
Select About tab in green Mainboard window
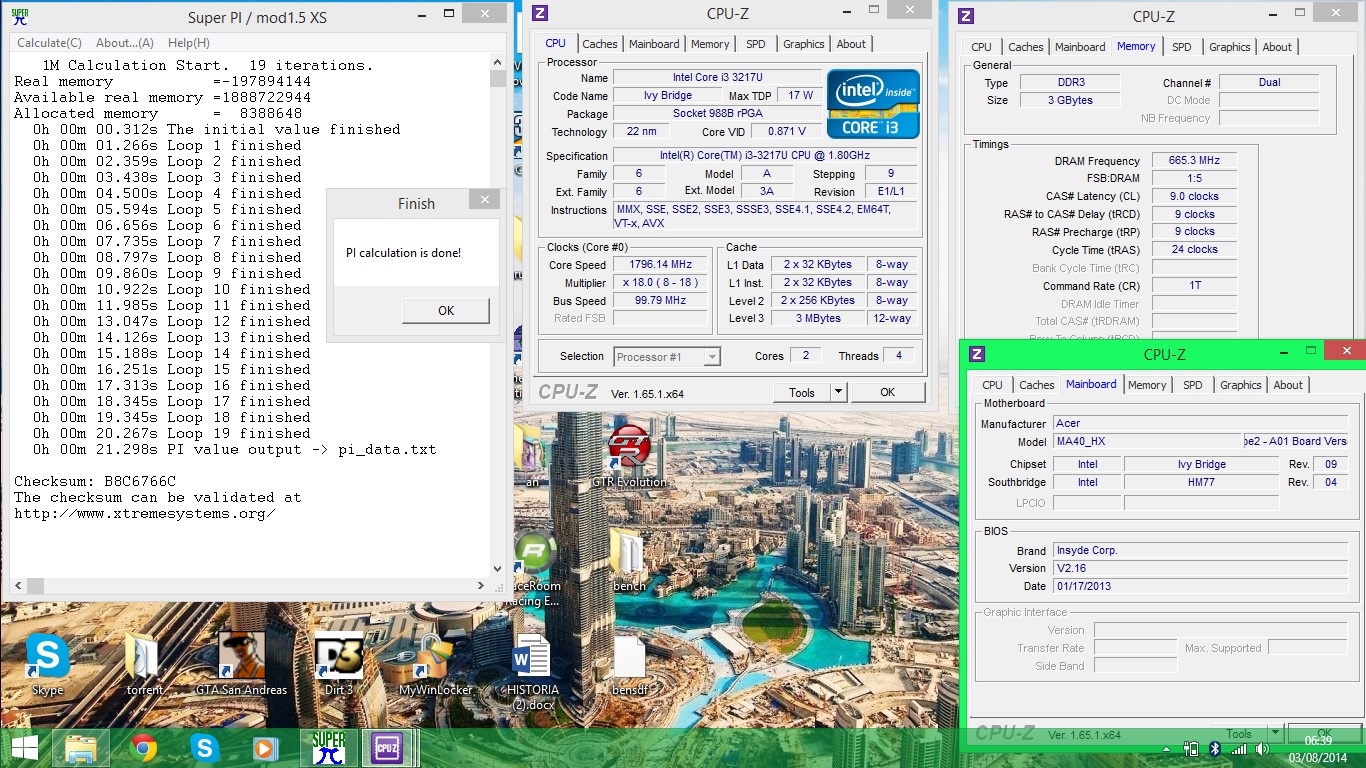click(1288, 385)
